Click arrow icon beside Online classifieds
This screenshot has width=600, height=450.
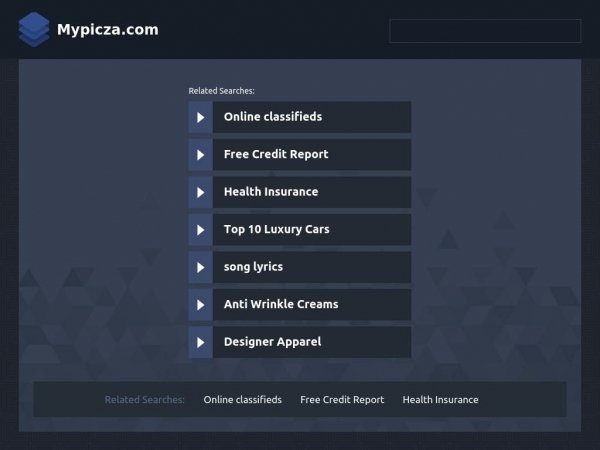pos(200,117)
